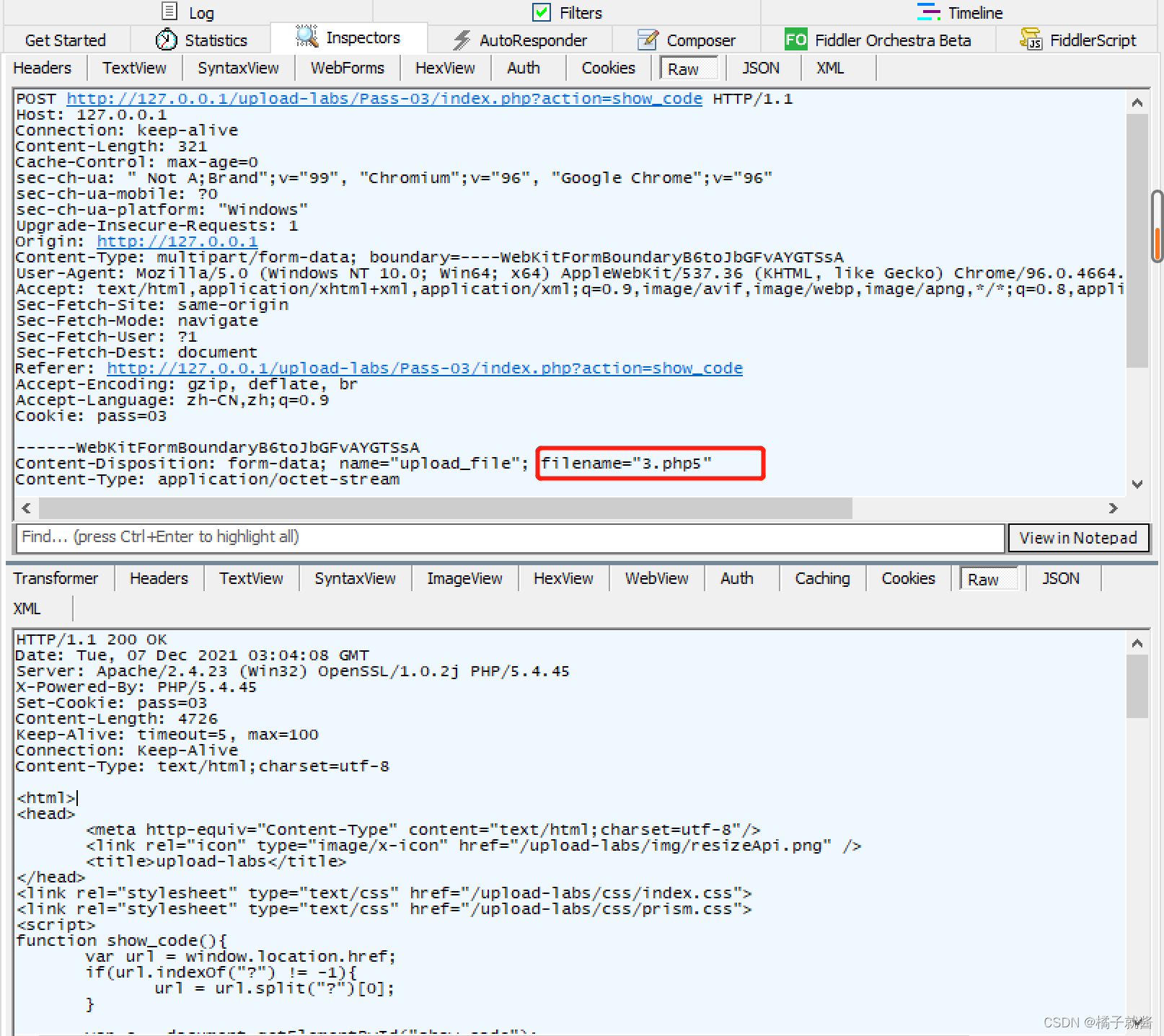The image size is (1164, 1036).
Task: Click the Log tab icon
Action: click(169, 12)
